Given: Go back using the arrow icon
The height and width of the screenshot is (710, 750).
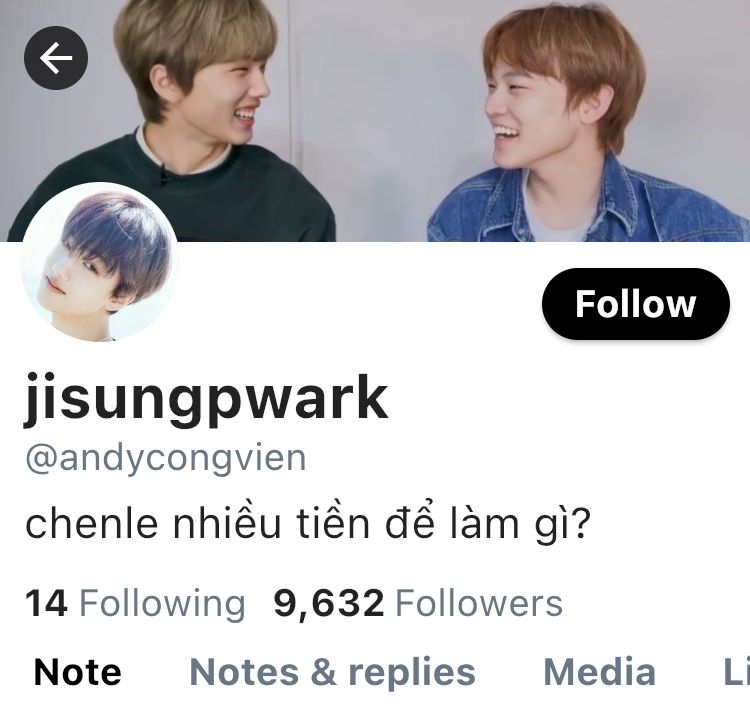Looking at the screenshot, I should pos(56,58).
